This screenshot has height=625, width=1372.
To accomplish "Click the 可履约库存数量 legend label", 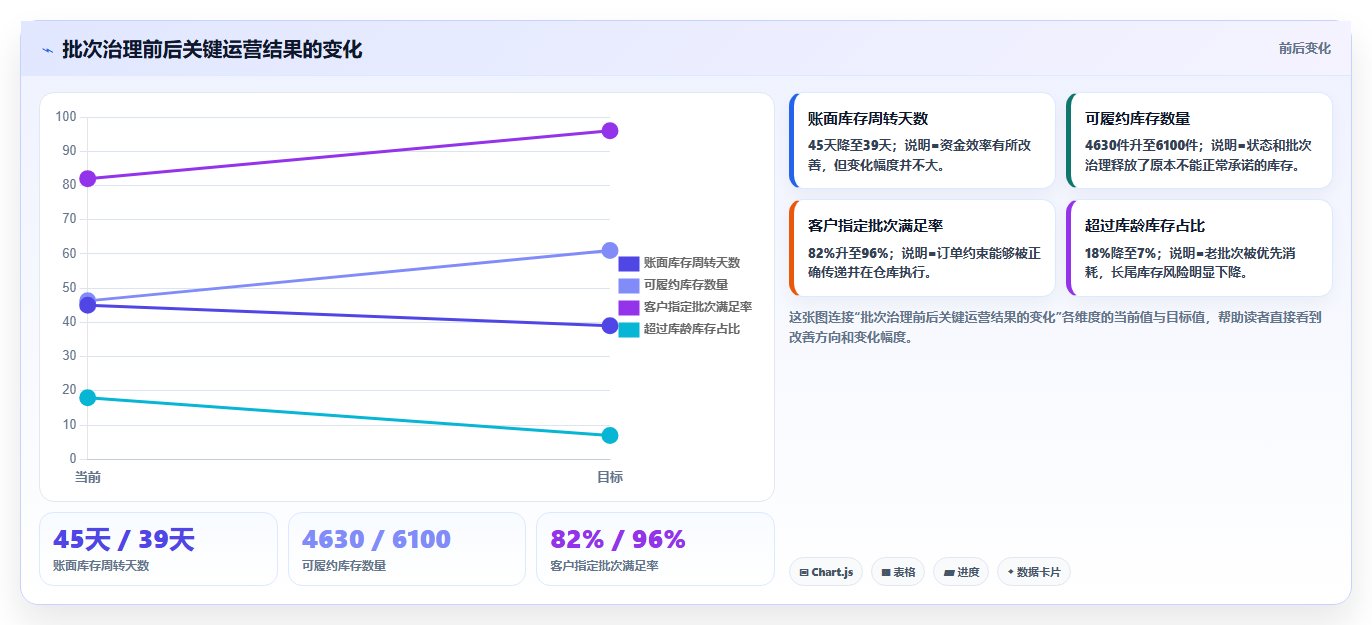I will point(686,285).
